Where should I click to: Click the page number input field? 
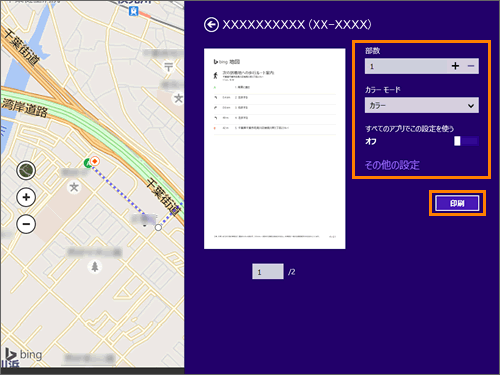(268, 272)
